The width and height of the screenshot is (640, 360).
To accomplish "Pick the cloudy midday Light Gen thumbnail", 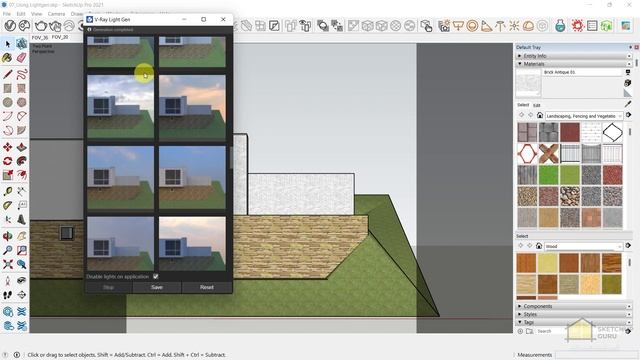I will [120, 107].
